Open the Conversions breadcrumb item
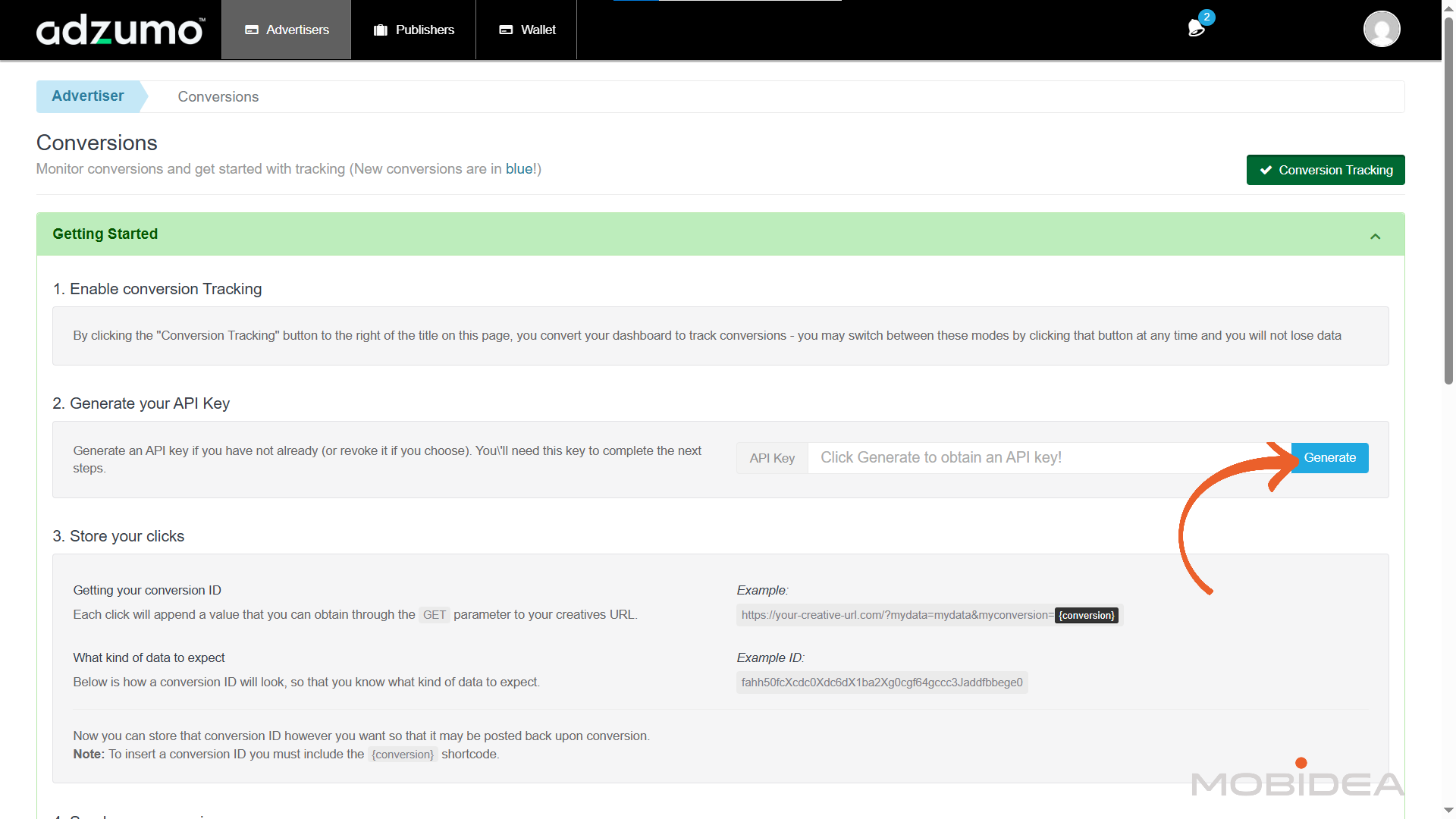Viewport: 1456px width, 819px height. 218,97
